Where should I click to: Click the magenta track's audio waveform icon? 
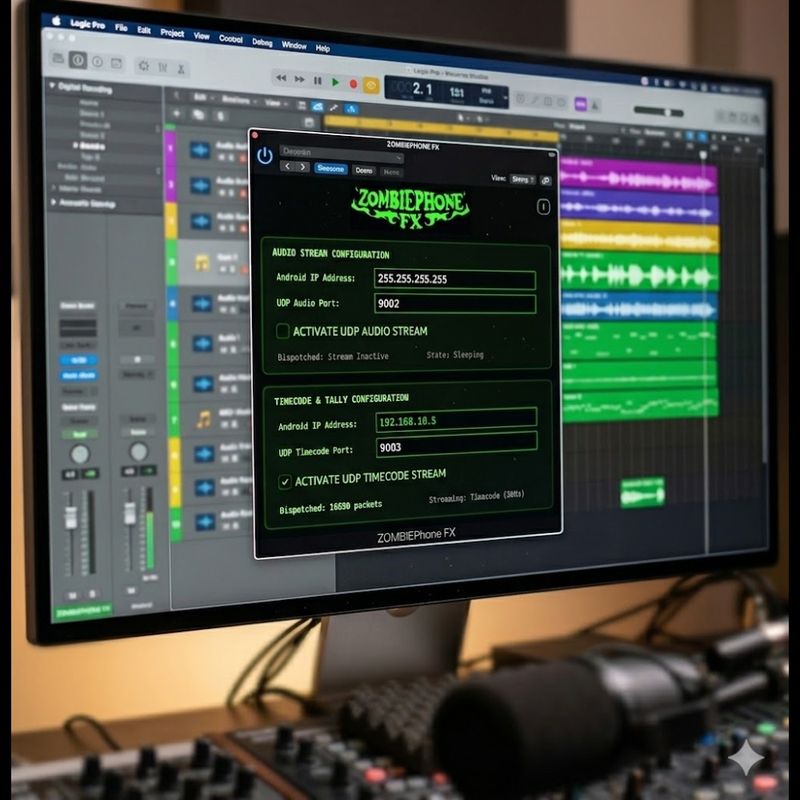(199, 150)
